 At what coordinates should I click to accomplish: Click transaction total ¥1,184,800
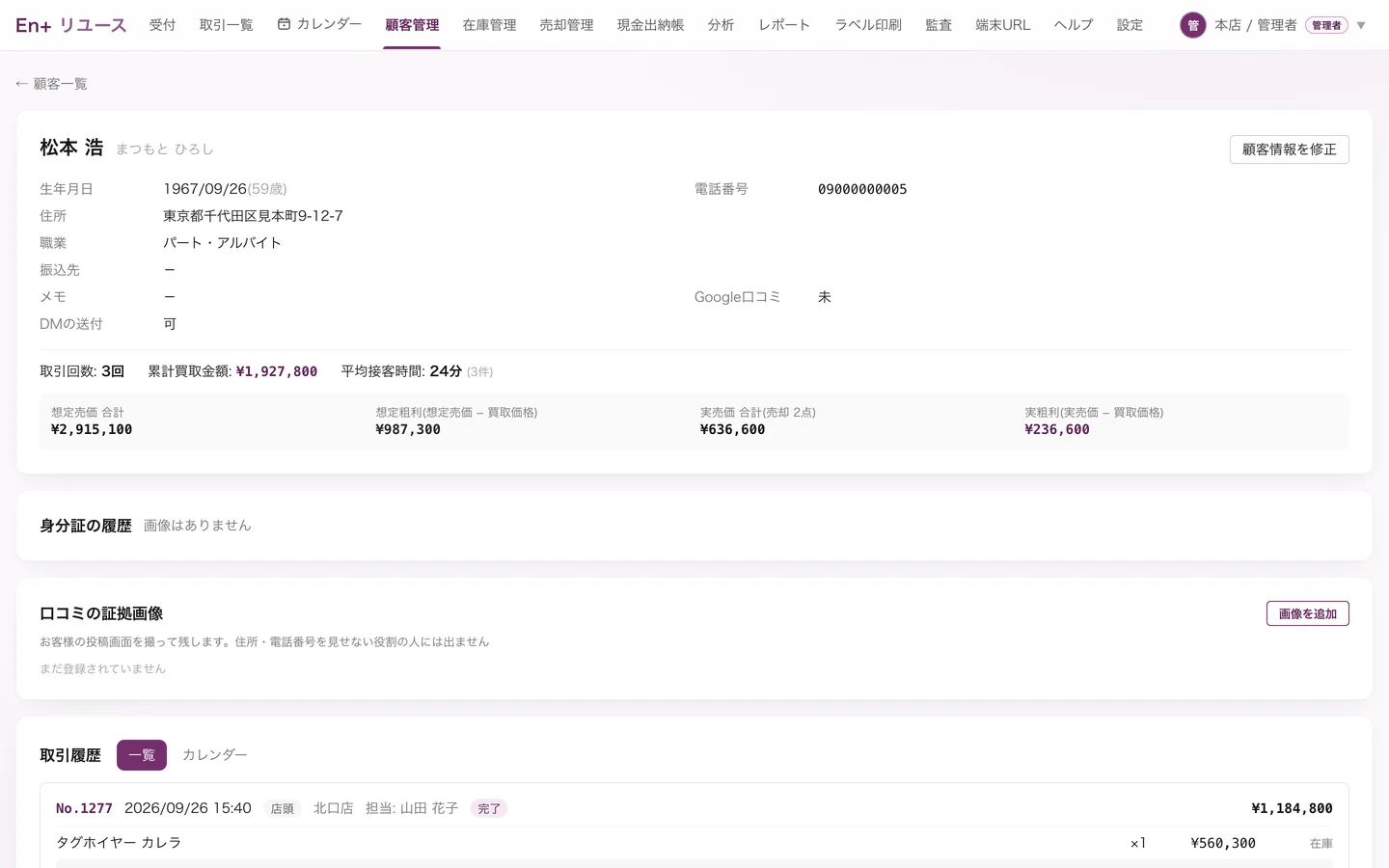click(x=1292, y=808)
